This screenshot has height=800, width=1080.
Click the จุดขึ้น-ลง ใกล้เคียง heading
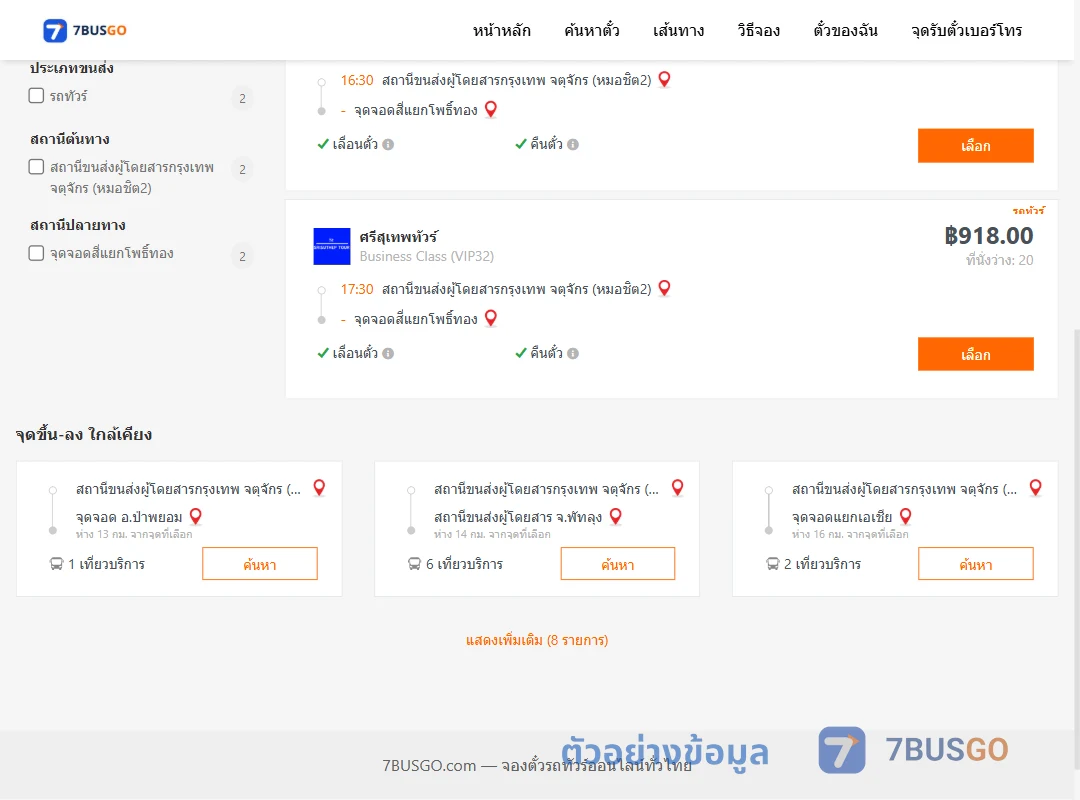click(83, 435)
